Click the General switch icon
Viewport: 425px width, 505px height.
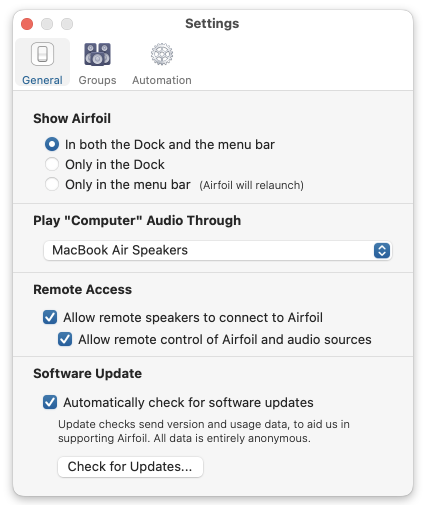click(42, 54)
